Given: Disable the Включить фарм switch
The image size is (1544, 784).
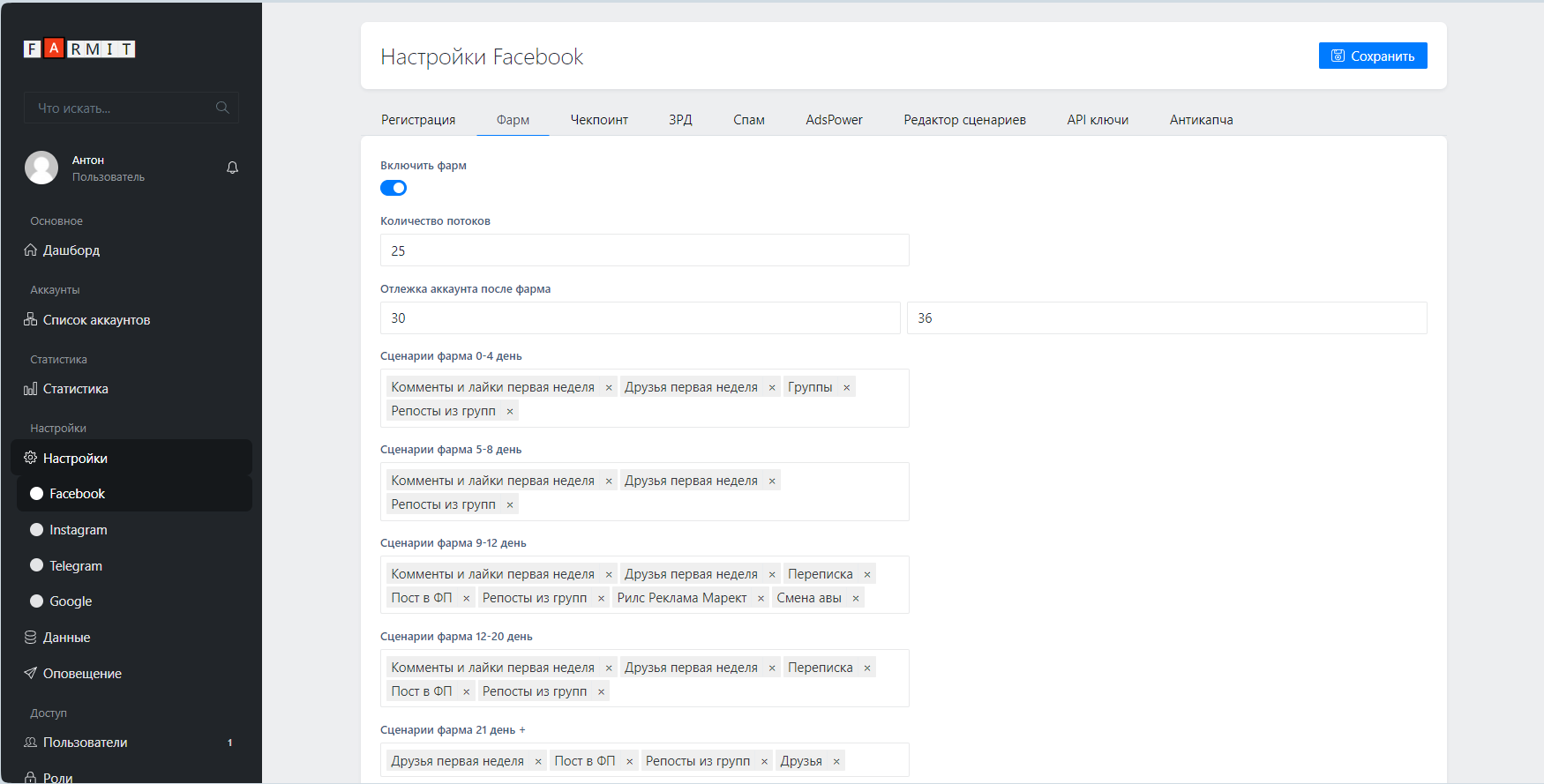Looking at the screenshot, I should (393, 188).
